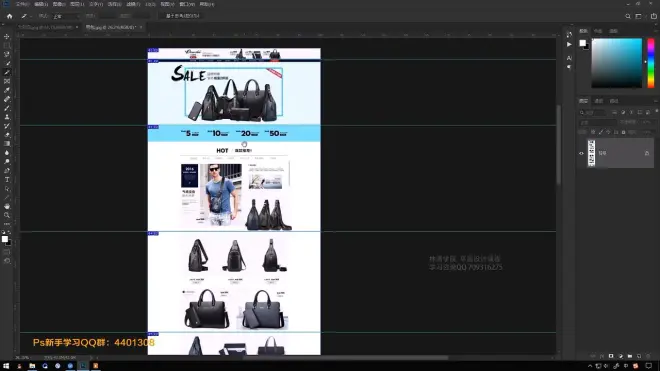Viewport: 660px width, 371px height.
Task: Toggle lock image pixels brush icon
Action: tap(601, 132)
